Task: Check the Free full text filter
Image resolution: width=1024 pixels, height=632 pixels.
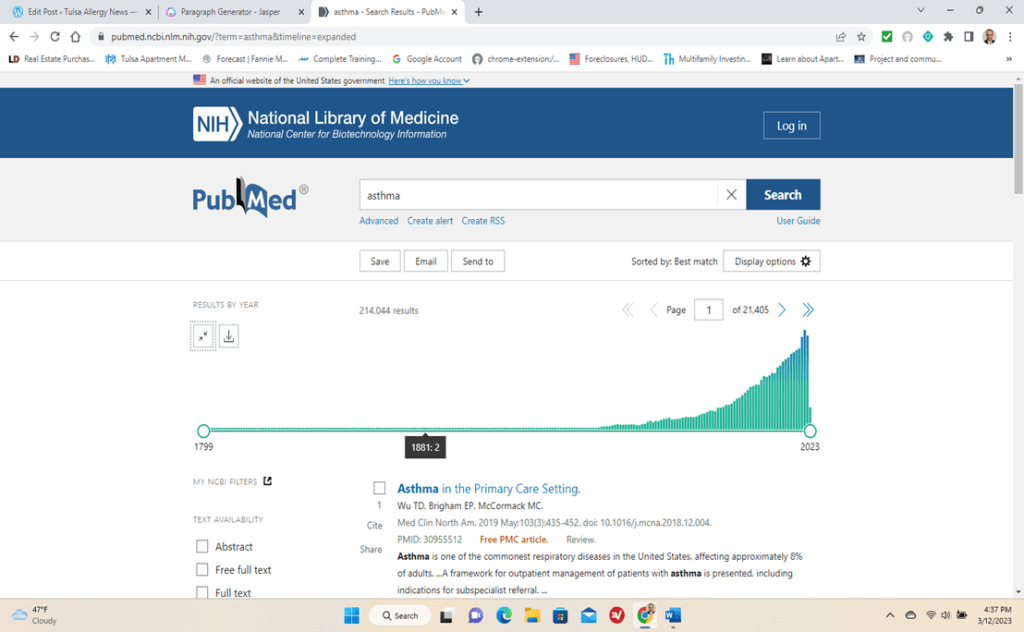Action: tap(202, 570)
